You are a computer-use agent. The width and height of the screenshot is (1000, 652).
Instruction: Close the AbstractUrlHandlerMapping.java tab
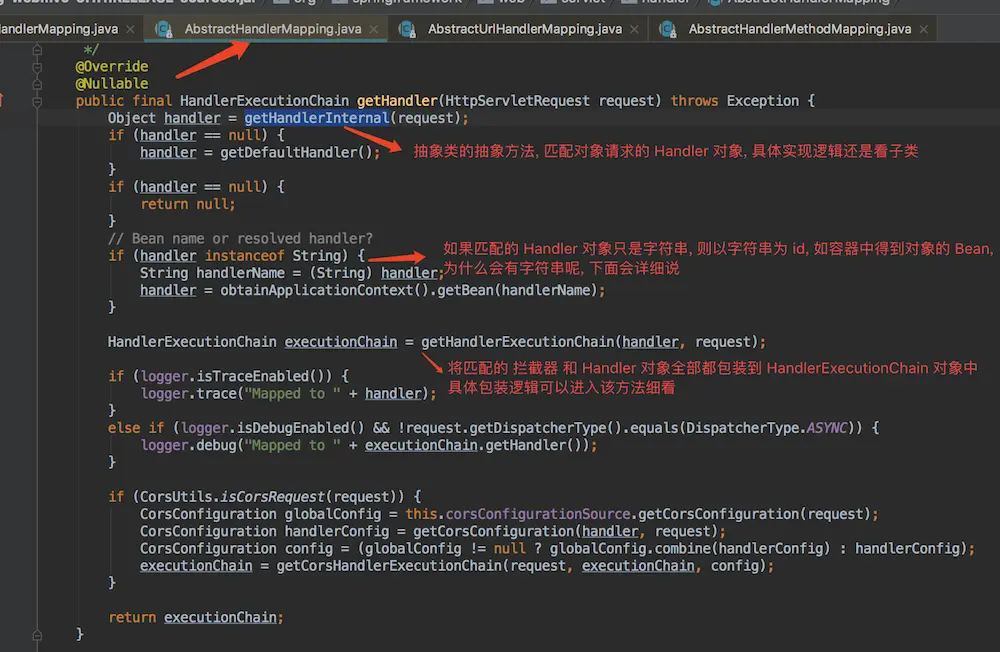636,30
